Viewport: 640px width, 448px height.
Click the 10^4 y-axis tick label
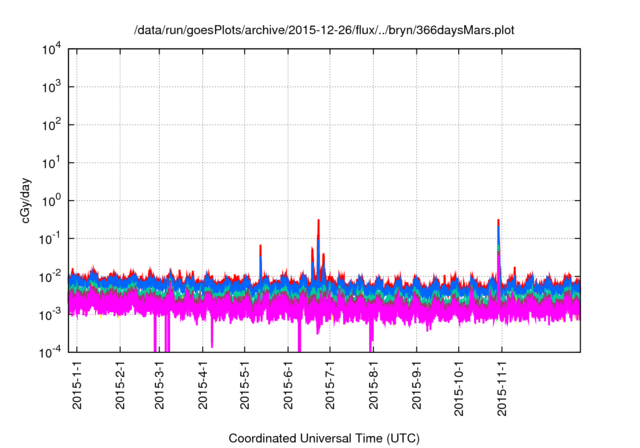53,49
